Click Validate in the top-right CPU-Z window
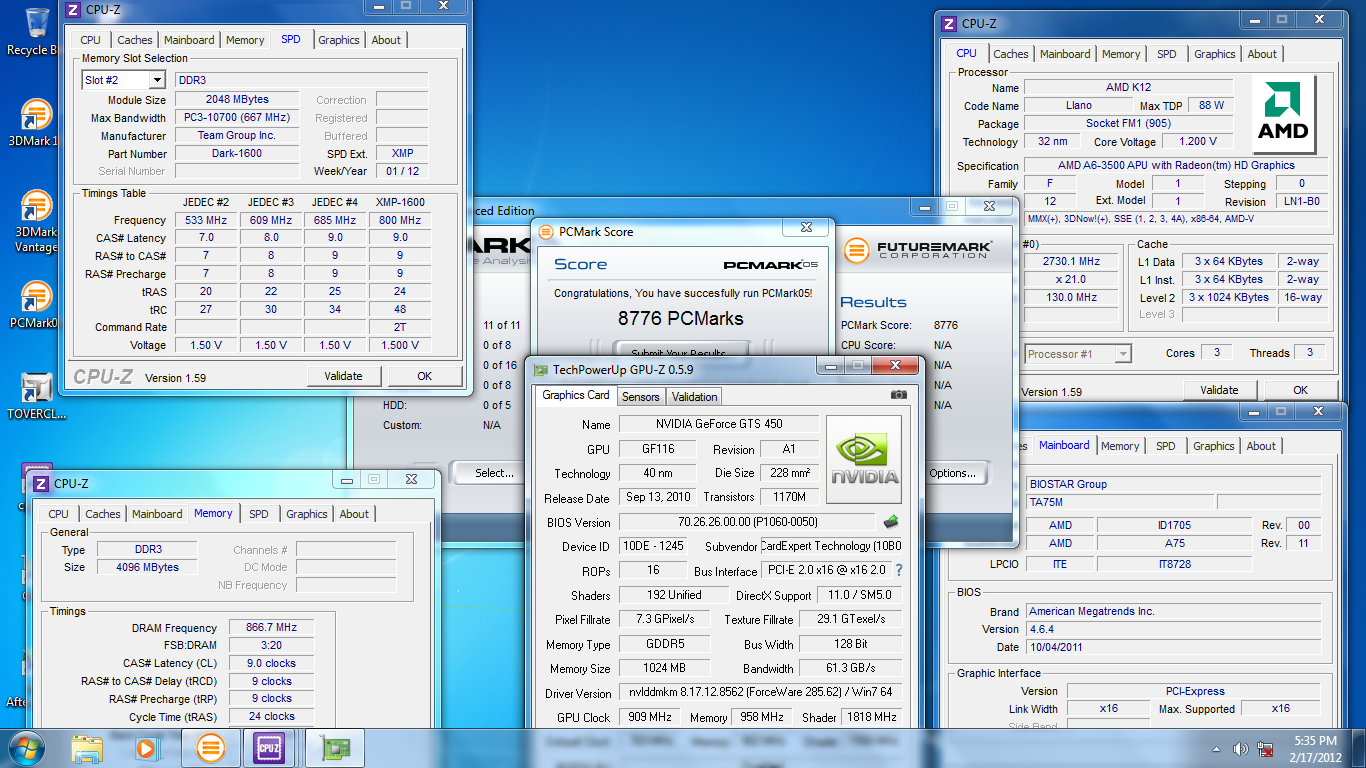1366x768 pixels. (x=1219, y=390)
